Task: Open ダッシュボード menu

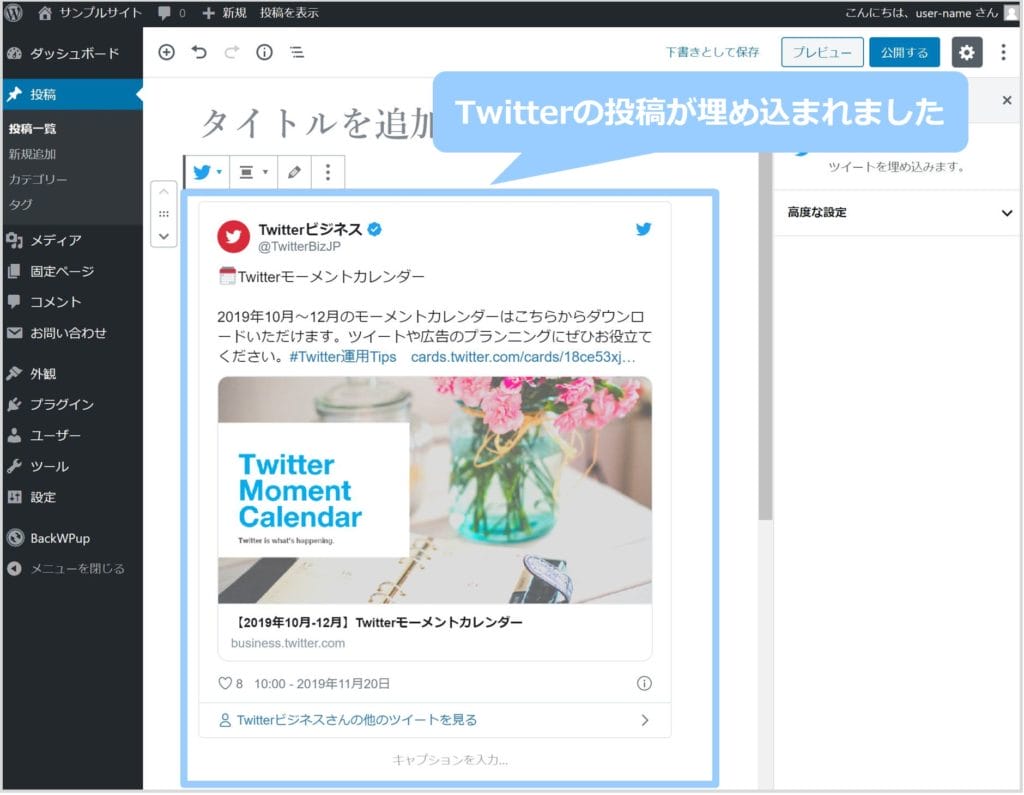Action: (x=72, y=54)
